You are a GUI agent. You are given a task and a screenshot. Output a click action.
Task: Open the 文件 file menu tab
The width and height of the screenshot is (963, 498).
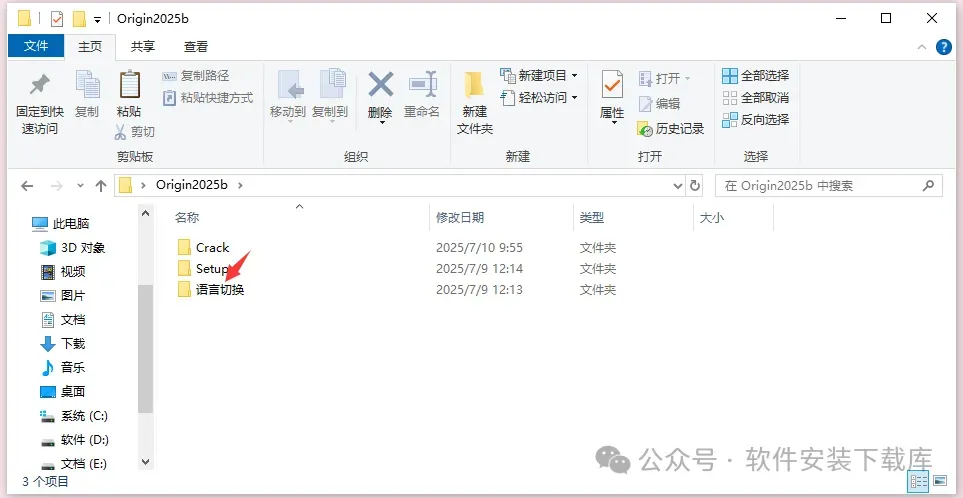(36, 46)
